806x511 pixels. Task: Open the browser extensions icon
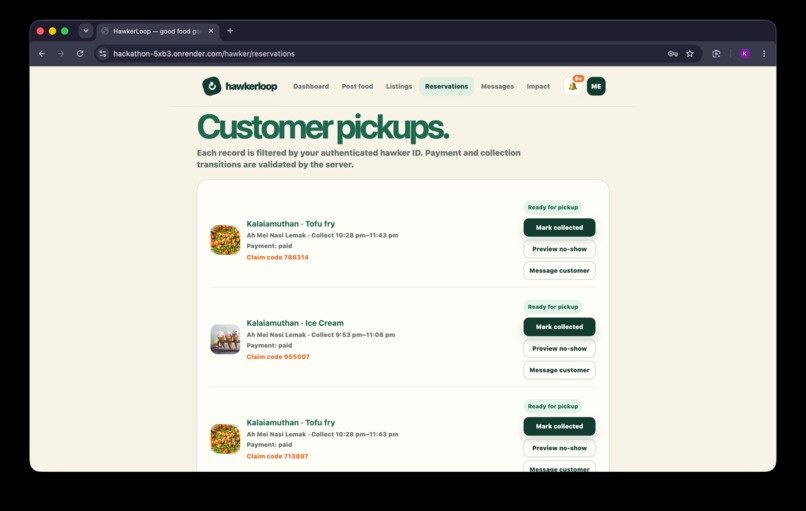(716, 53)
